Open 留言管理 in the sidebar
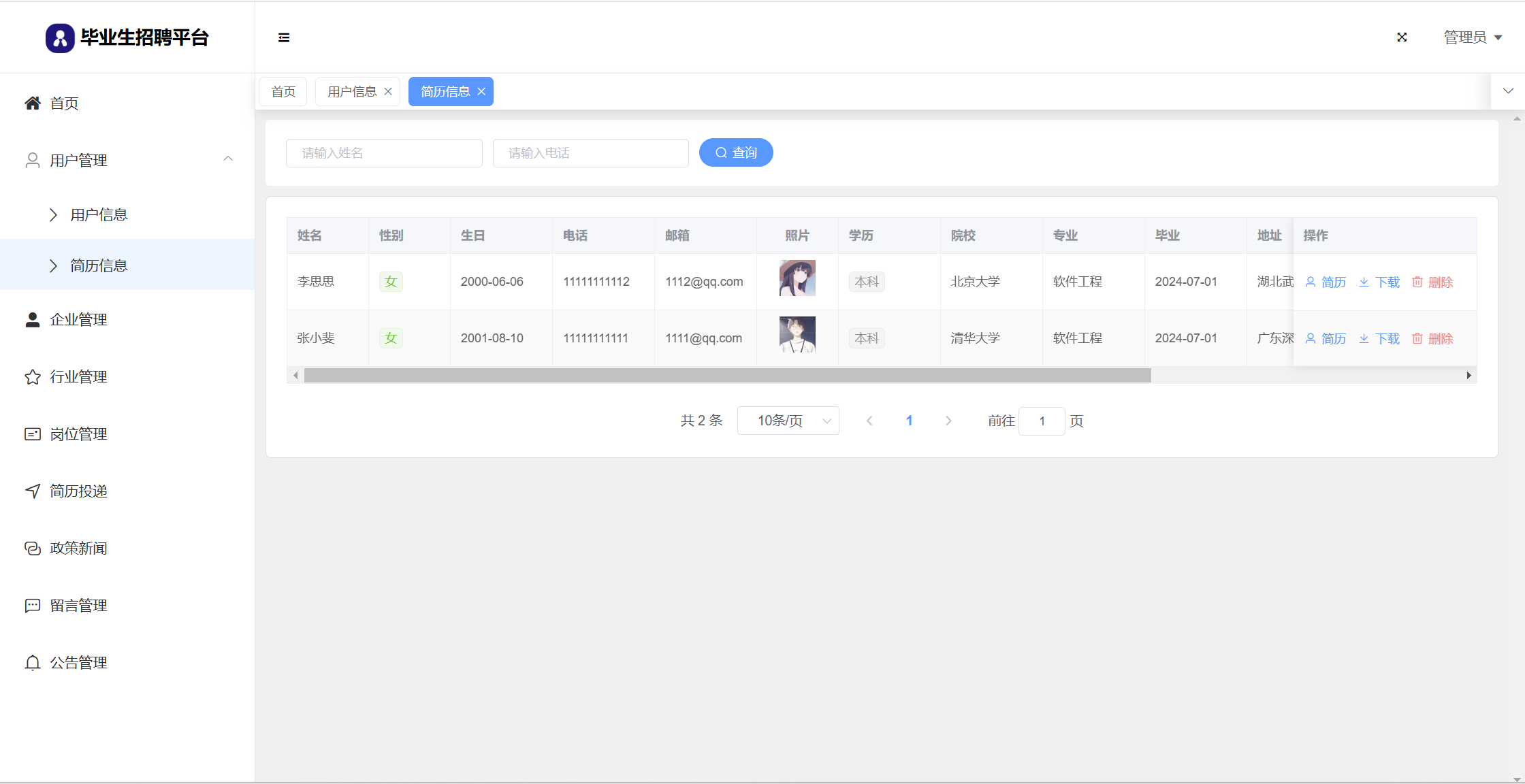Screen dimensions: 1525x784 [78, 606]
